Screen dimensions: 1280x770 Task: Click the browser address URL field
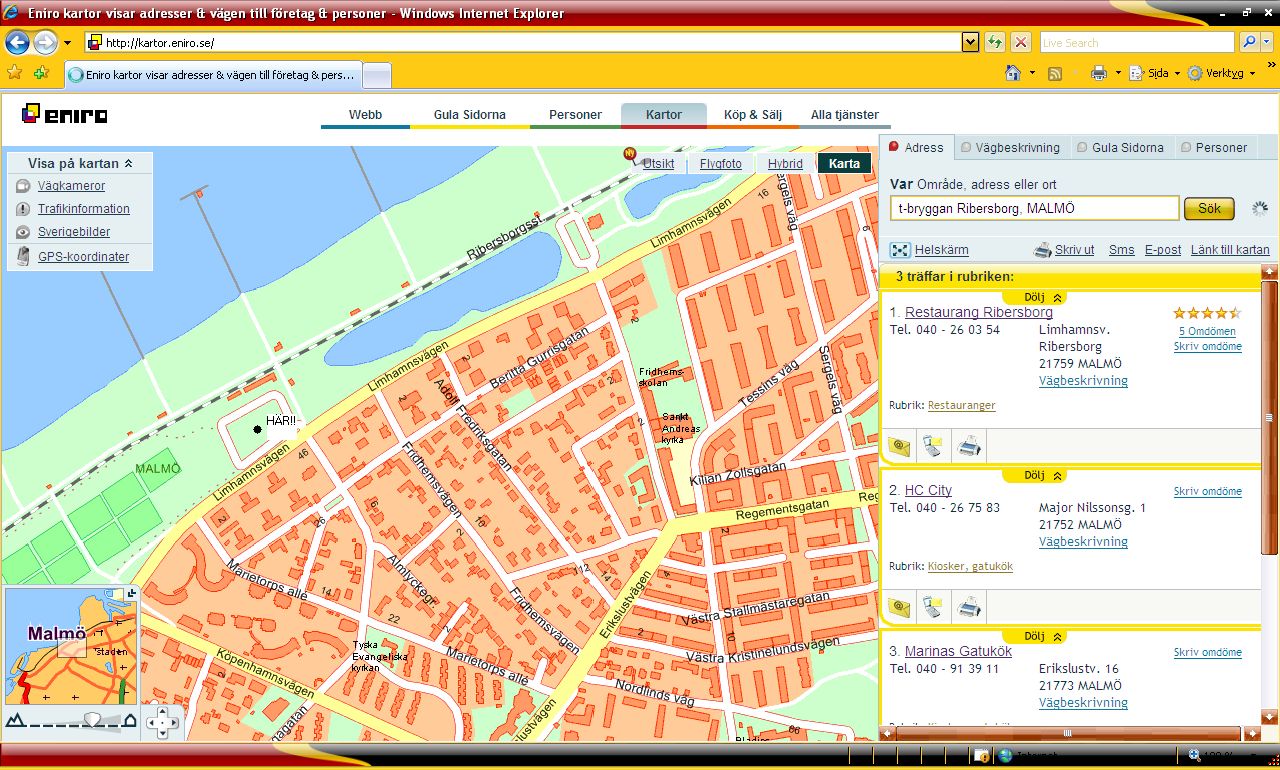522,42
